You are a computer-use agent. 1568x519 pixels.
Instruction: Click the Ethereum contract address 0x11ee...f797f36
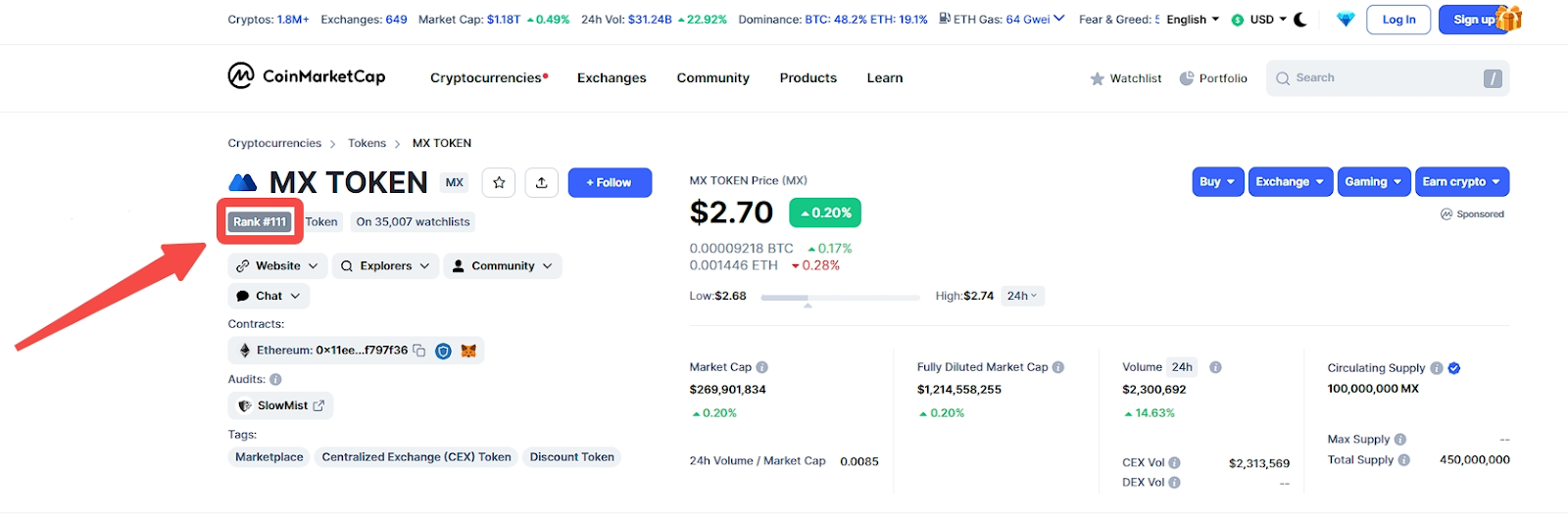362,351
